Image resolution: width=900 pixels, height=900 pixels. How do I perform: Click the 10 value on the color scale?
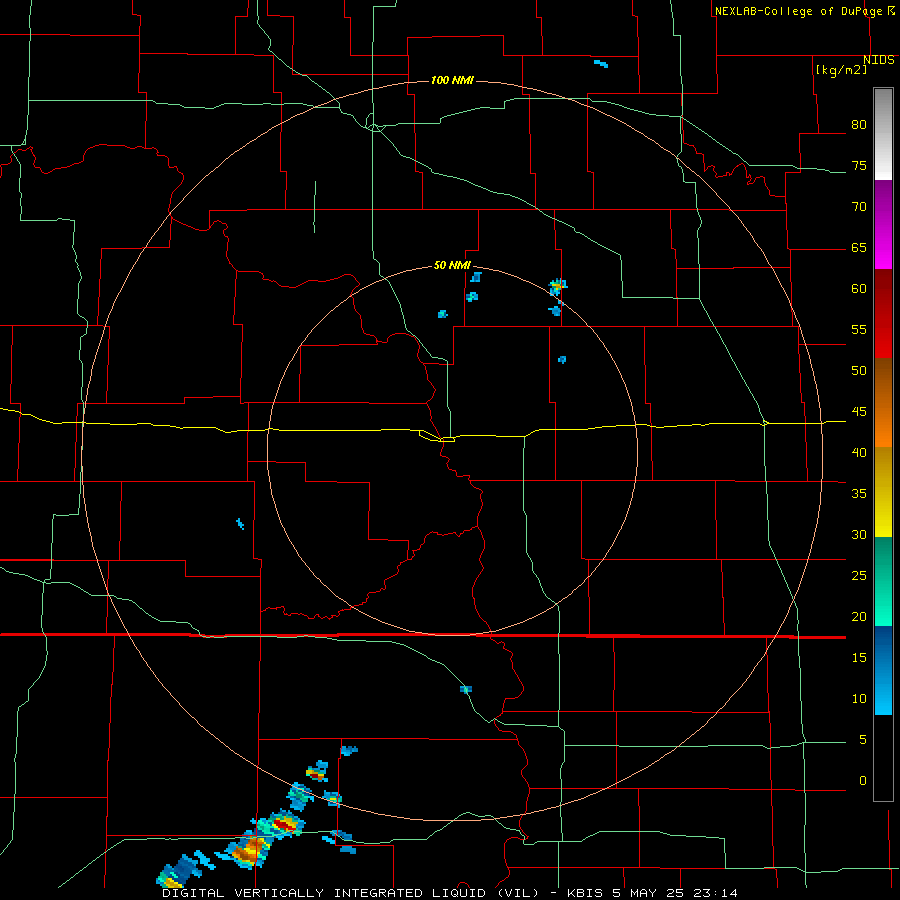coord(859,699)
